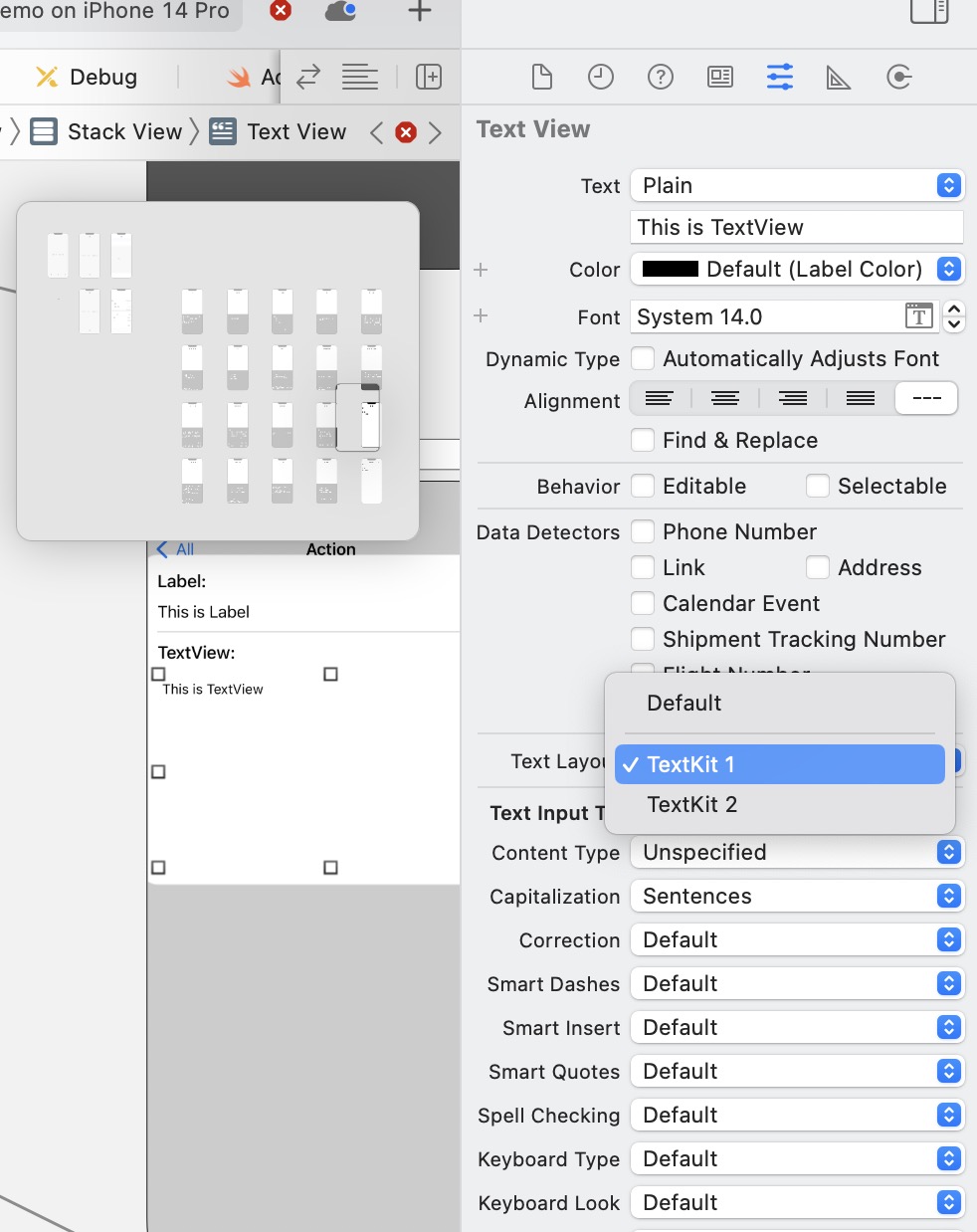Enable Address data detector
This screenshot has height=1232, width=977.
coord(818,567)
